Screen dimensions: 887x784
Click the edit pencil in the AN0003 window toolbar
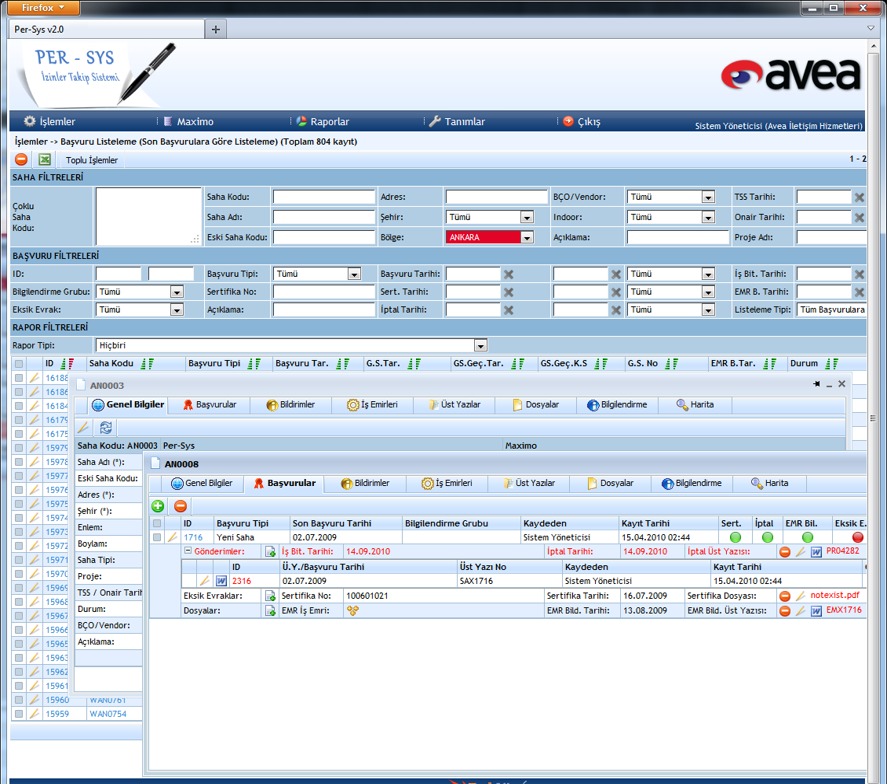click(83, 427)
